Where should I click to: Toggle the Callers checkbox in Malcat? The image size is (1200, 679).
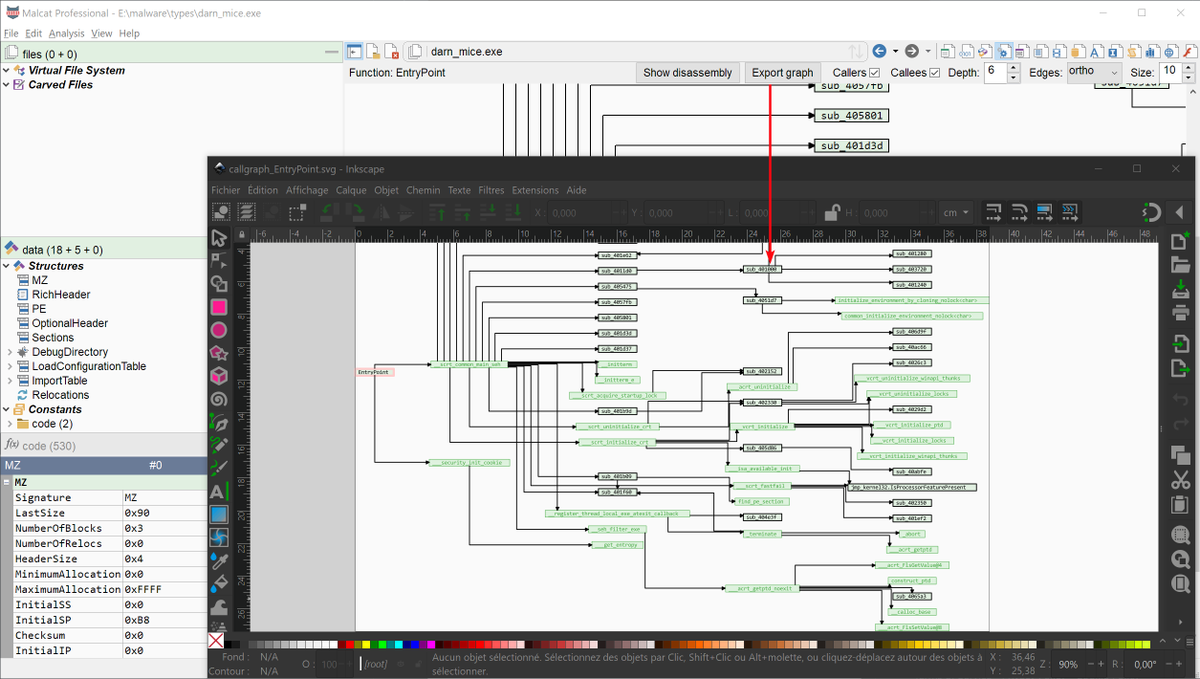875,73
